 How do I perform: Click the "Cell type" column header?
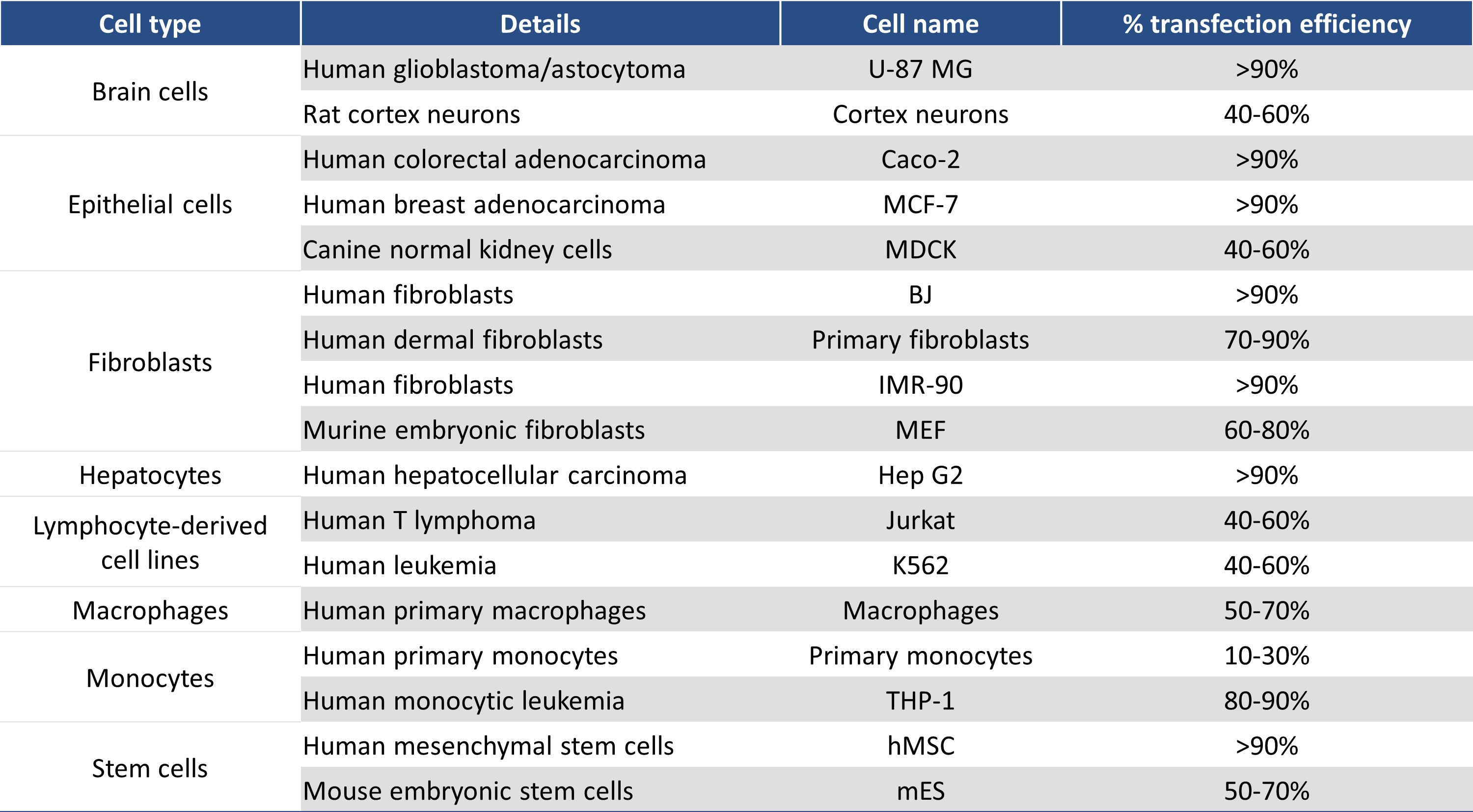150,24
